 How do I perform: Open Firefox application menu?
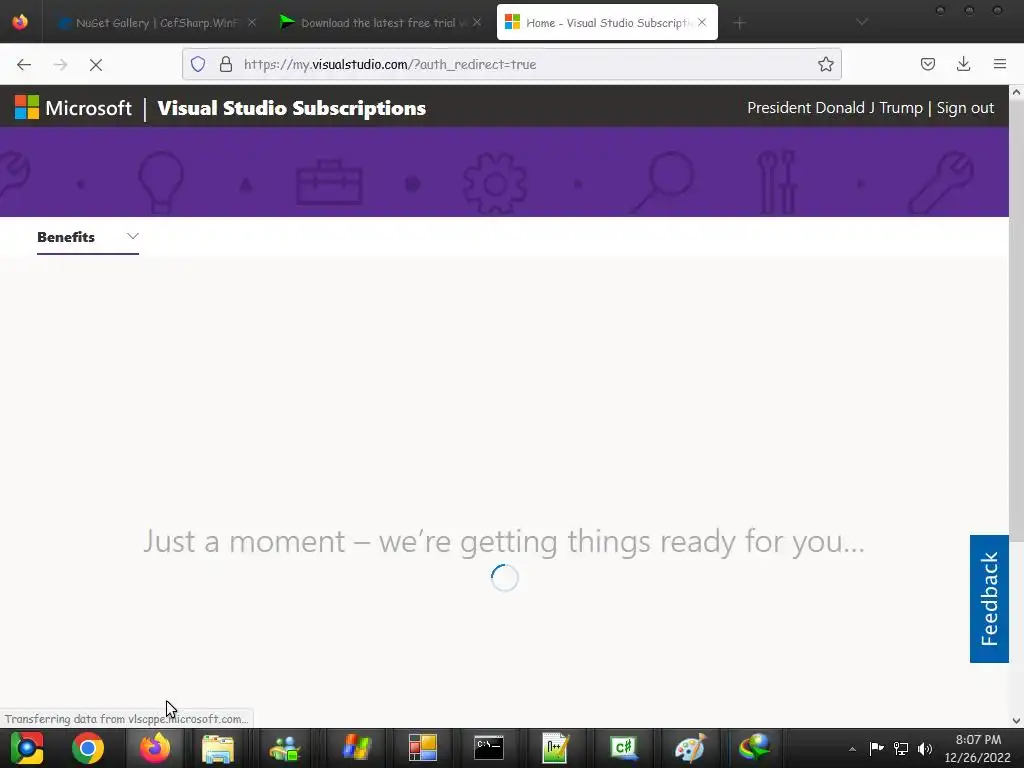1000,64
